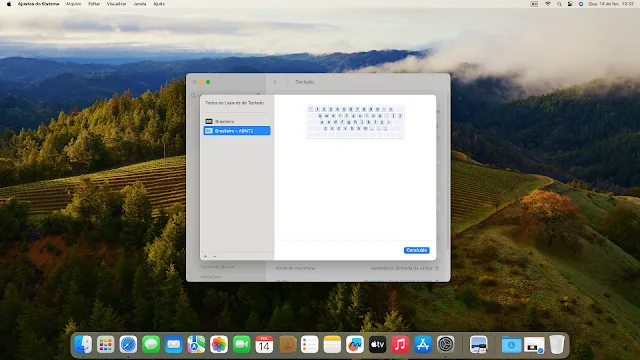Screen dimensions: 640x360
Task: Open Messages from the Dock
Action: 151,344
